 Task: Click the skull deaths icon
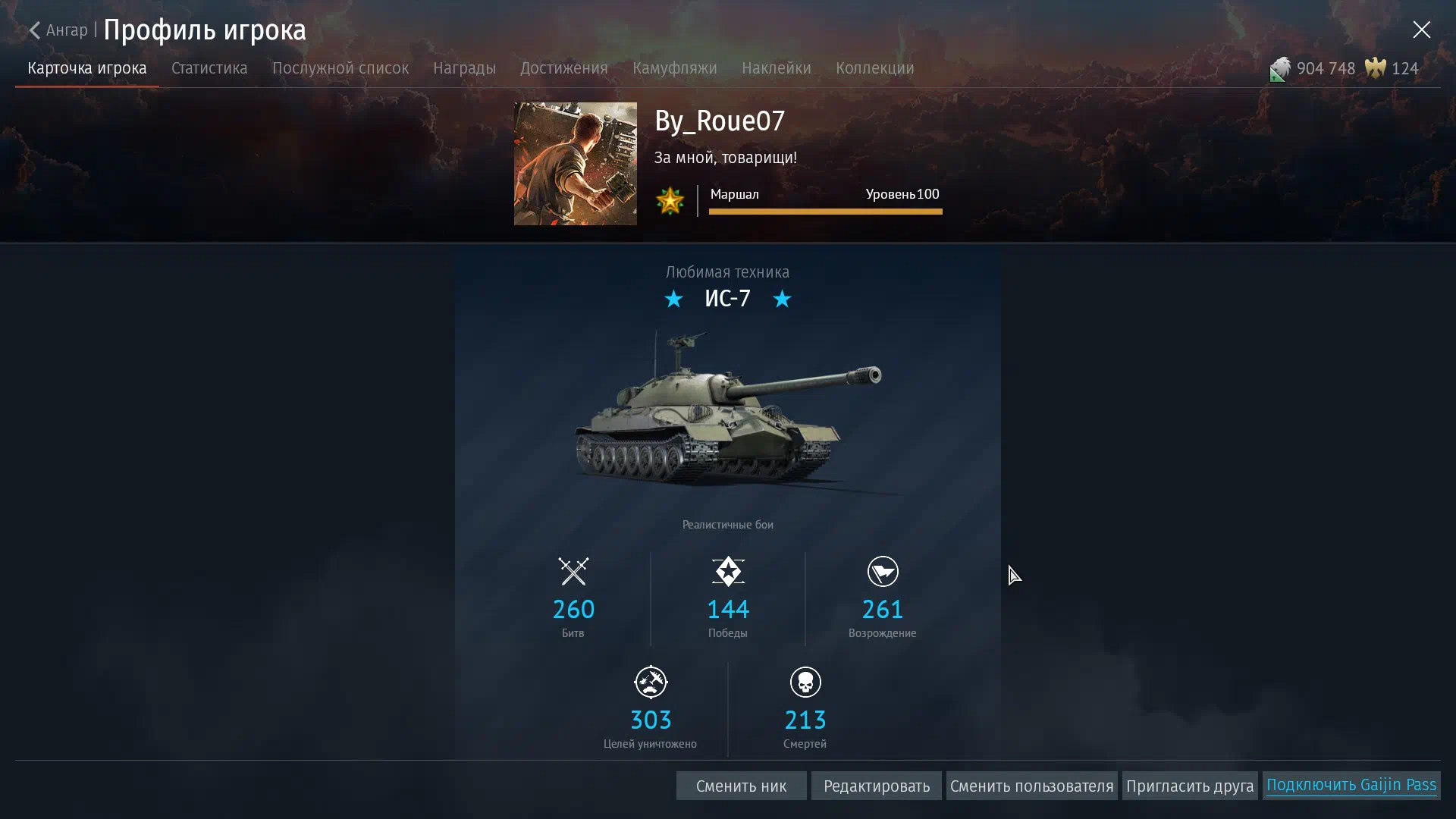(x=805, y=682)
